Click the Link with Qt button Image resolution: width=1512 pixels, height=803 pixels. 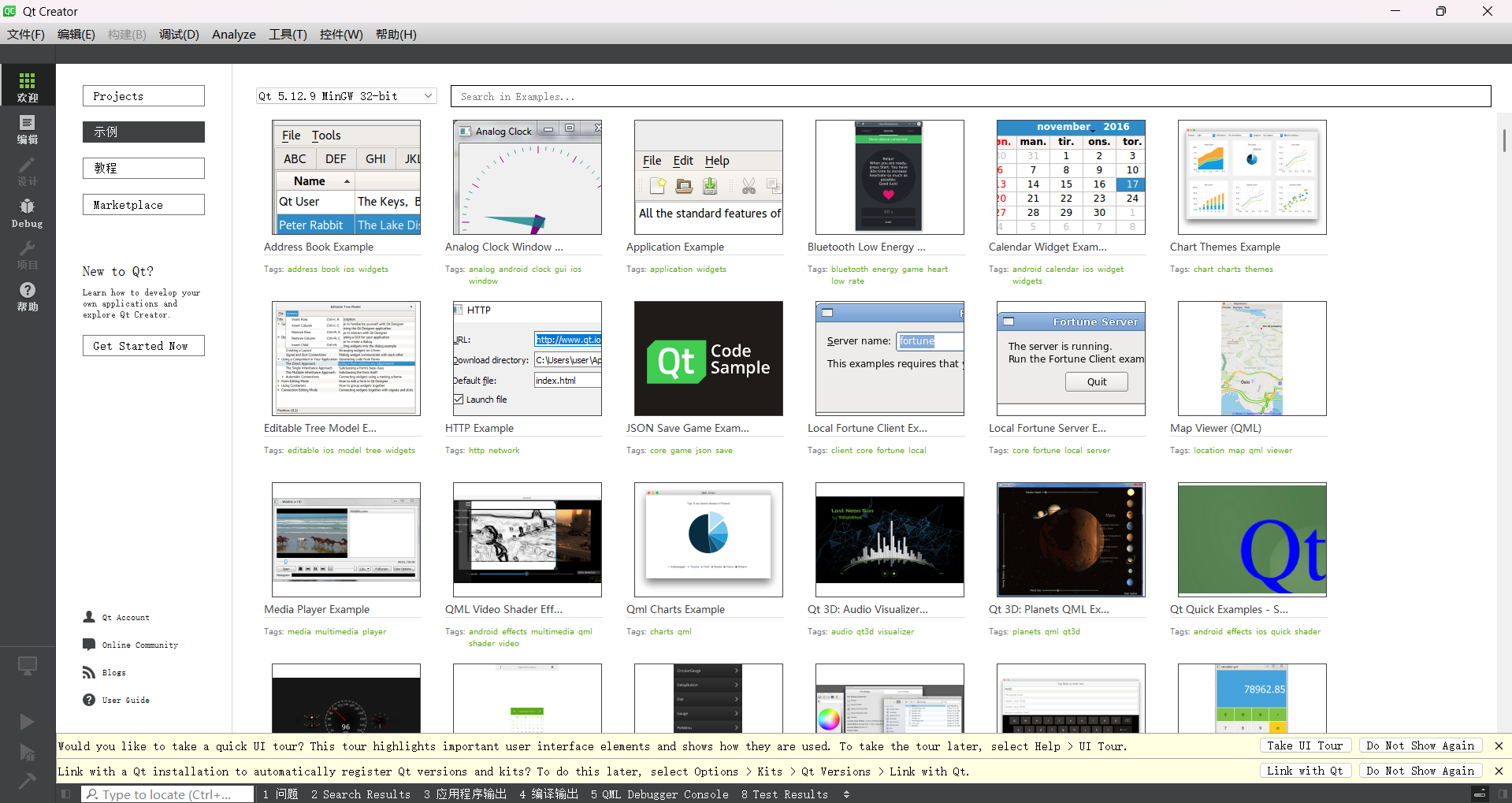pos(1305,771)
